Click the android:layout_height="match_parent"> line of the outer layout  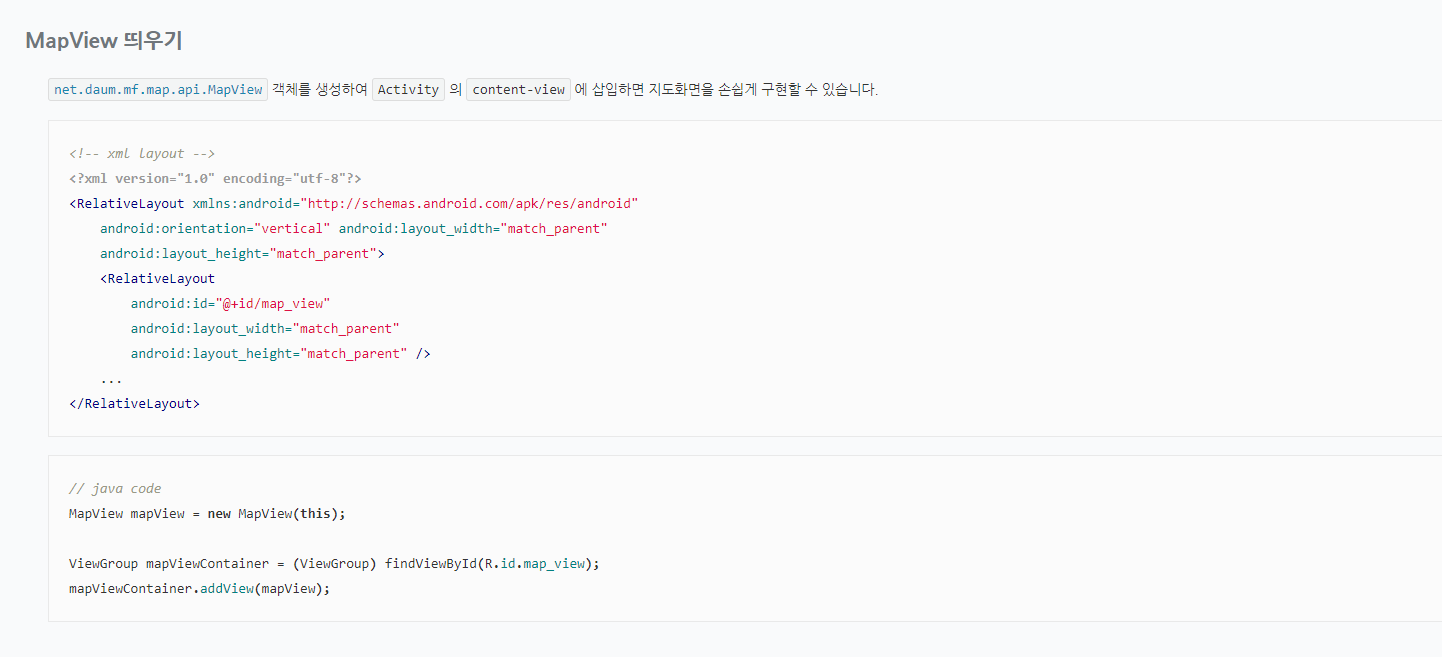click(242, 254)
